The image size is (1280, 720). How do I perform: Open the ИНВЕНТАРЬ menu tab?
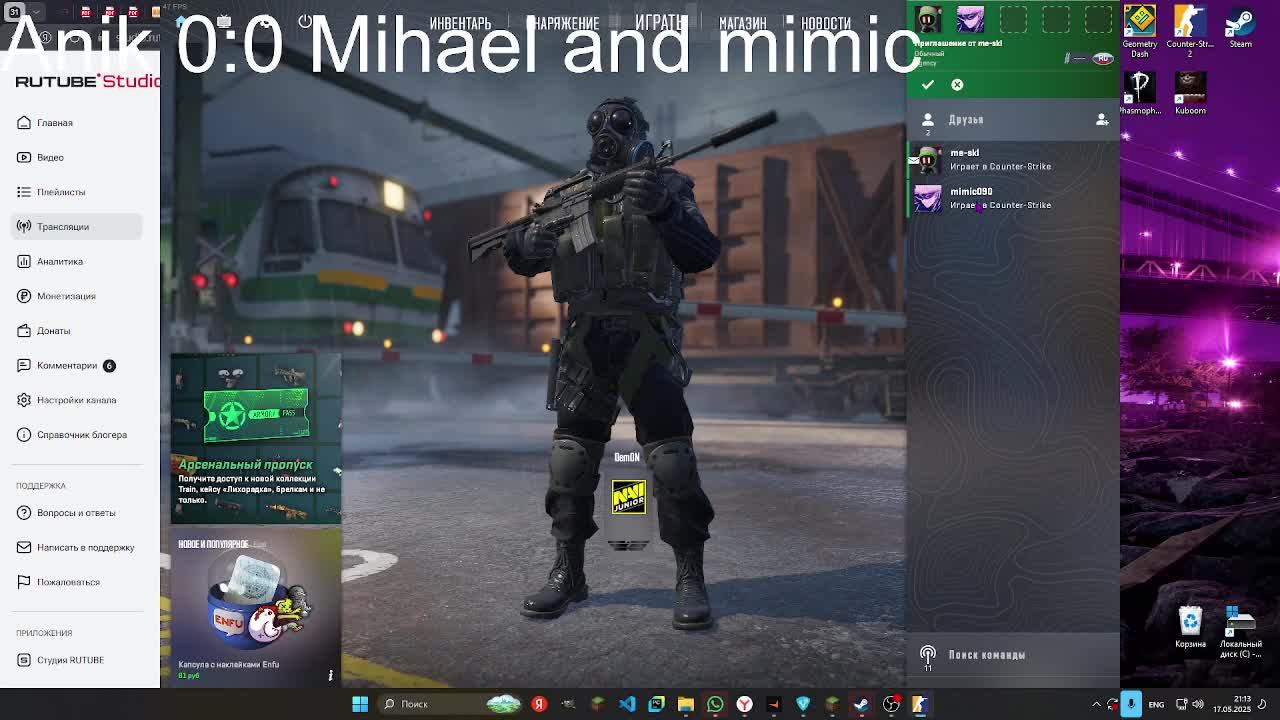[x=460, y=23]
